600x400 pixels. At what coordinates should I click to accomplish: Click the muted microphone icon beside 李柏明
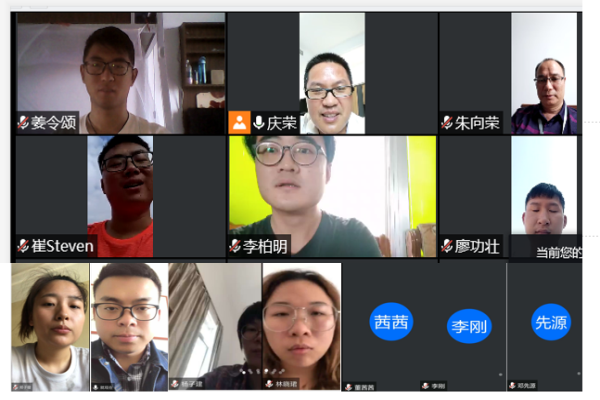[235, 246]
